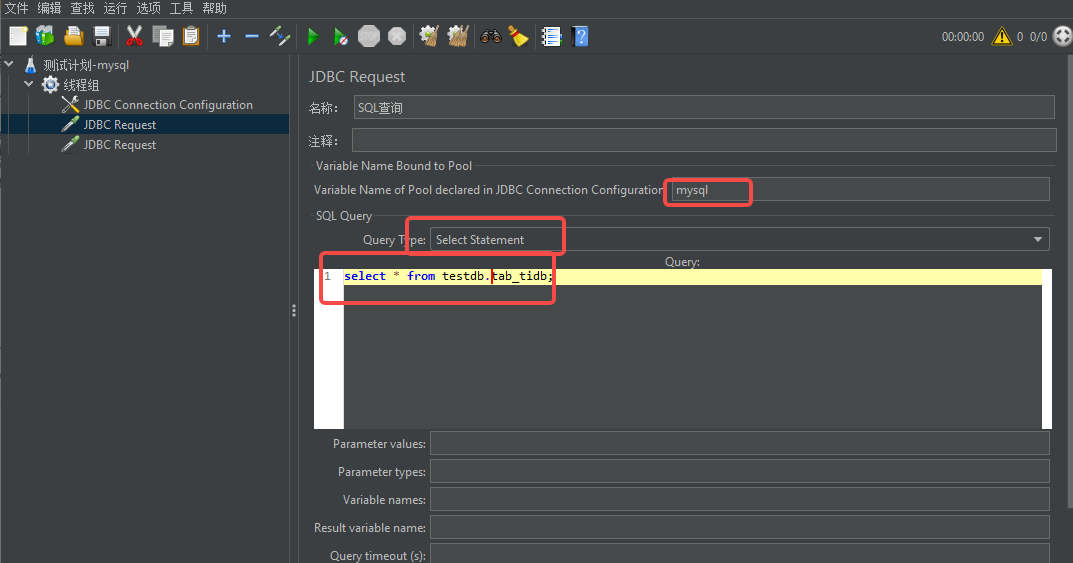The image size is (1073, 563).
Task: Start test without pauses icon
Action: pos(340,36)
